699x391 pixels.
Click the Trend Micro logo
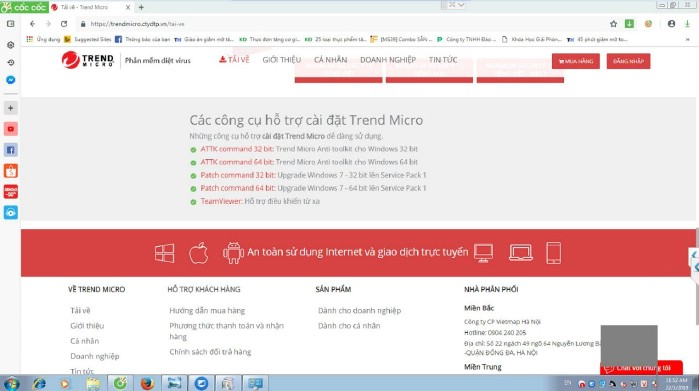88,60
